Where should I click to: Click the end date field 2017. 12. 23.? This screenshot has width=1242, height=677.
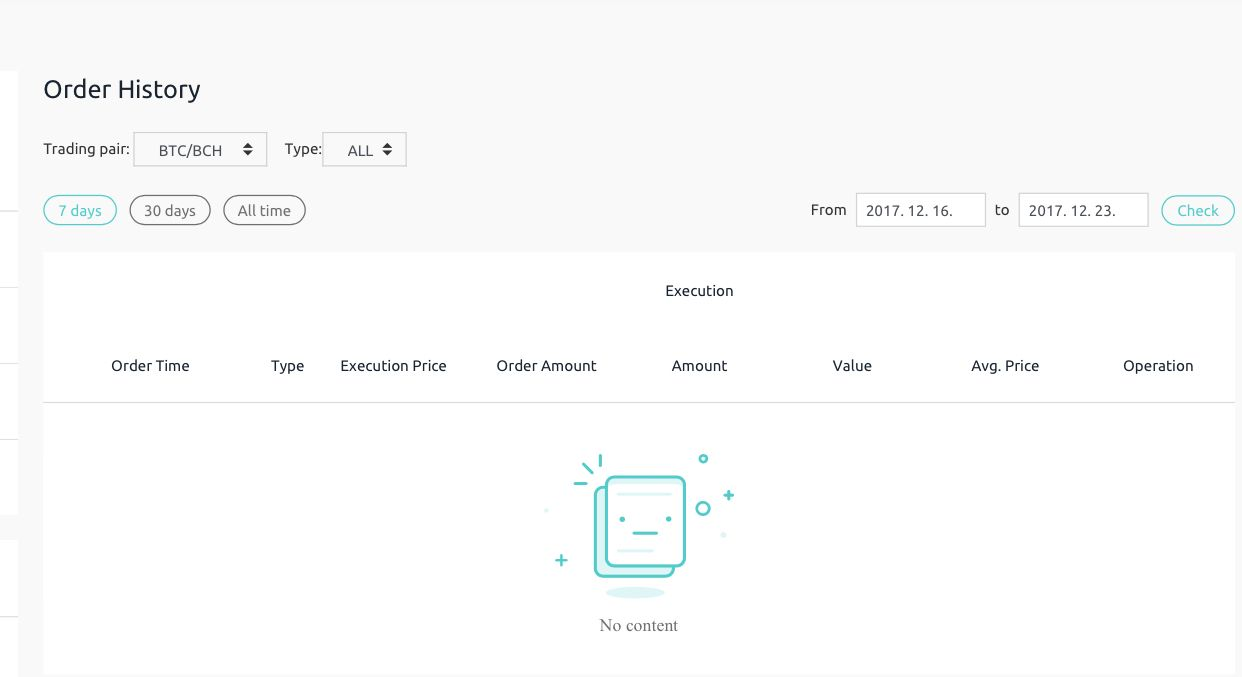1083,210
